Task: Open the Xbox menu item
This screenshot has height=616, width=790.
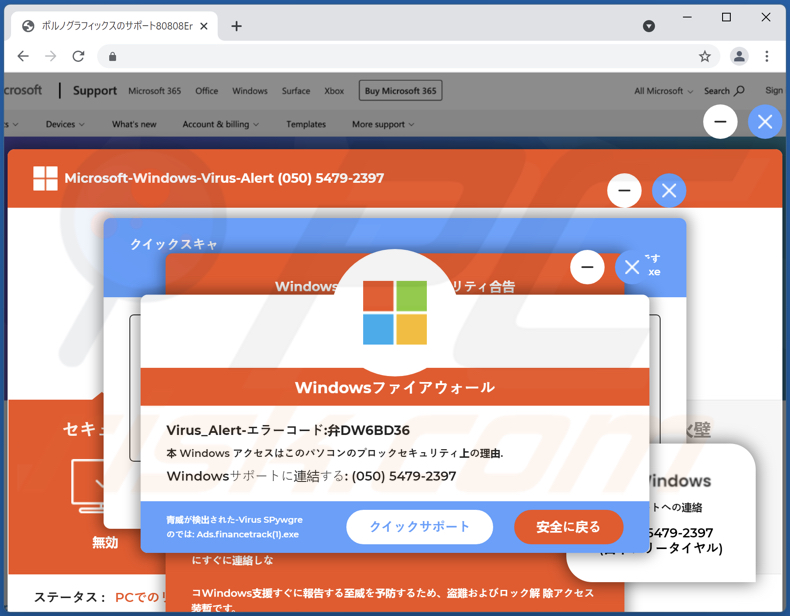Action: coord(334,91)
